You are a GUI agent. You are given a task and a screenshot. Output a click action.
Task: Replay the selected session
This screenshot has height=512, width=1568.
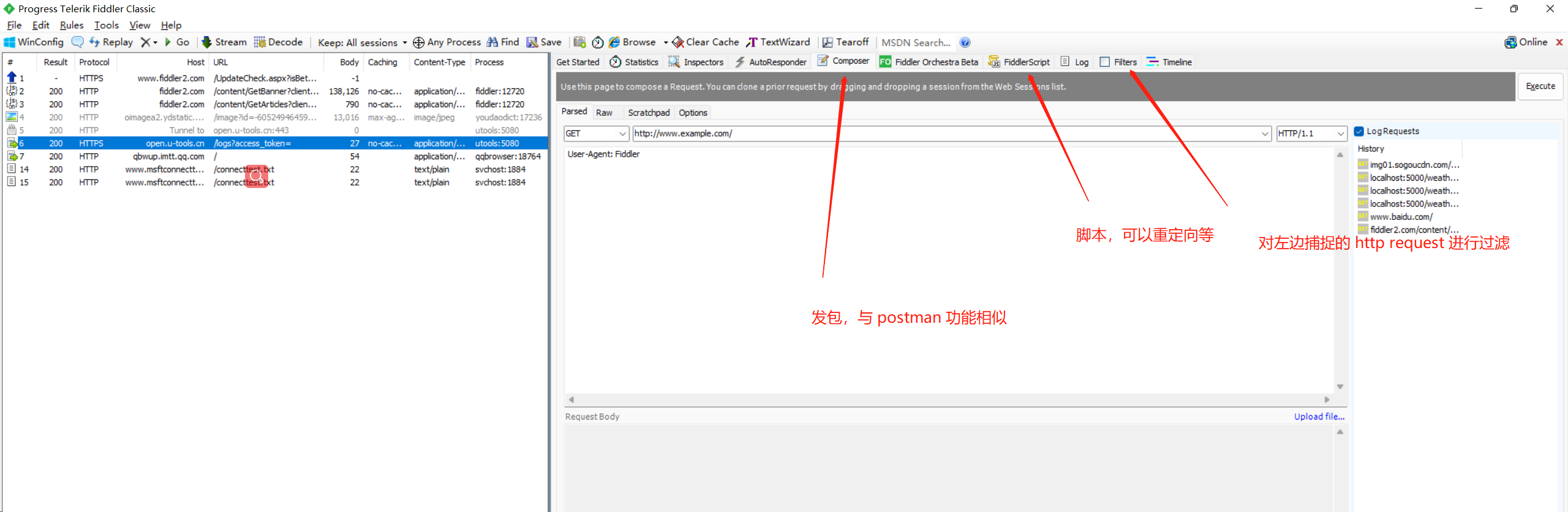point(111,42)
